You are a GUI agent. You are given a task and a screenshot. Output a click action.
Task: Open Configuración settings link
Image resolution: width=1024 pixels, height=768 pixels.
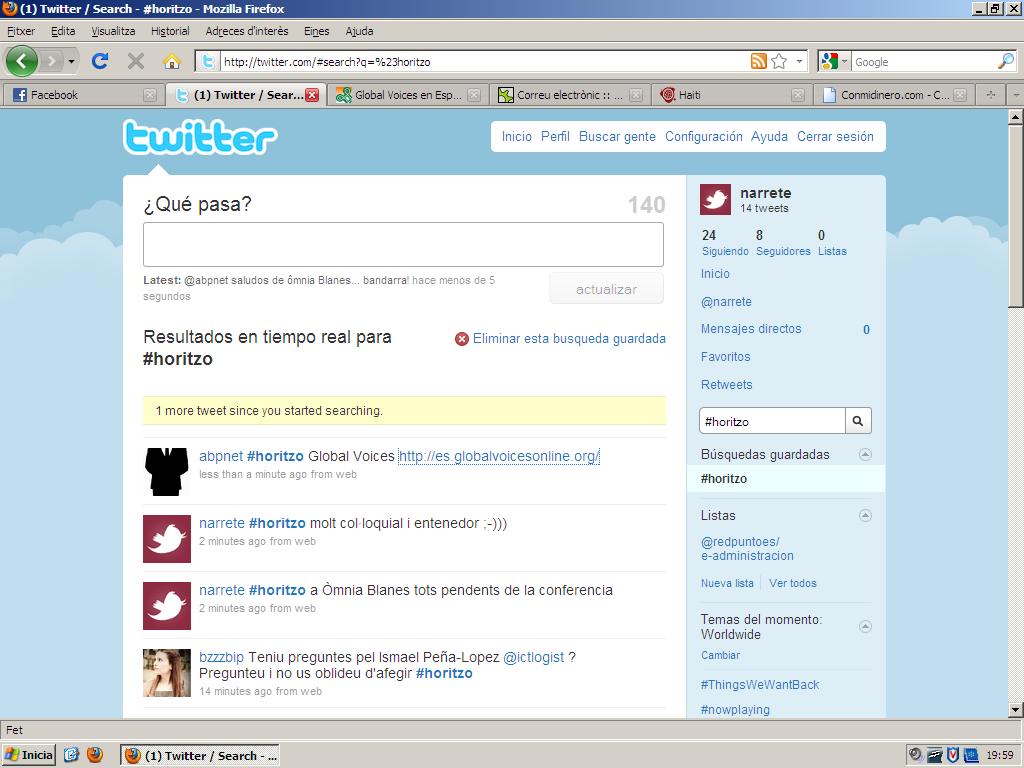click(703, 136)
